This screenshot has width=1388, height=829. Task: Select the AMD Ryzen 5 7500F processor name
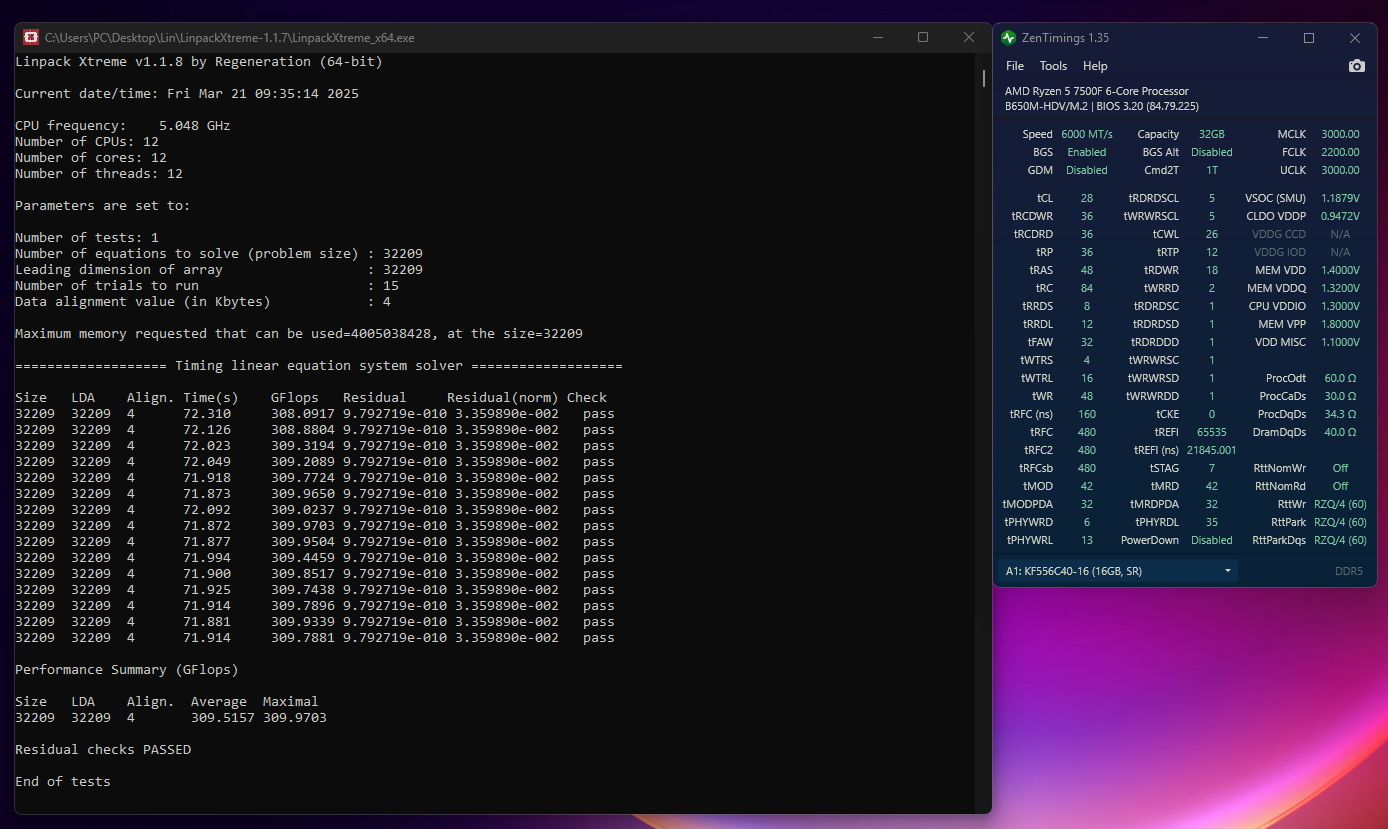click(1097, 91)
